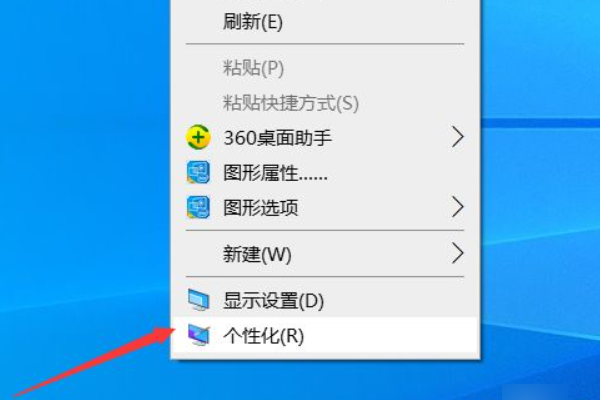Click the 图形属性 Intel graphics icon
The height and width of the screenshot is (400, 600).
(x=198, y=172)
